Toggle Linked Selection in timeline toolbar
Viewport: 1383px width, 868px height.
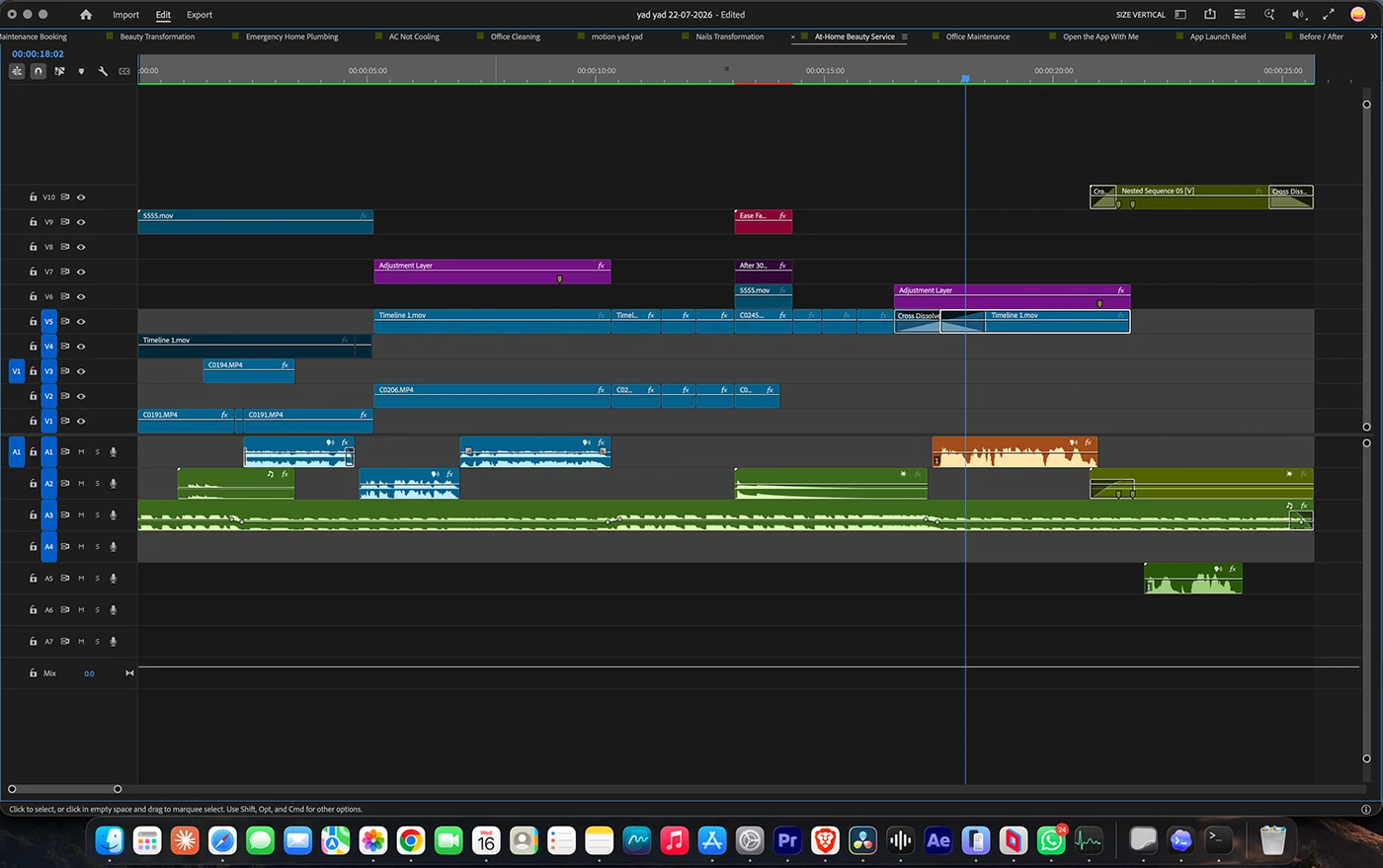60,71
